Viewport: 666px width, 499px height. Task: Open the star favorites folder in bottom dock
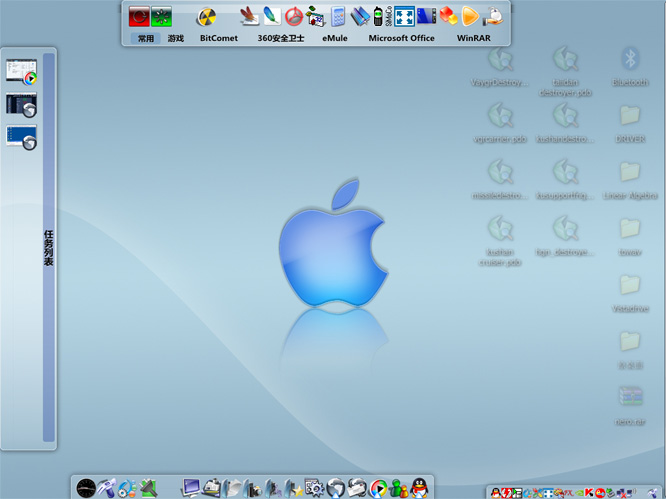pyautogui.click(x=294, y=488)
